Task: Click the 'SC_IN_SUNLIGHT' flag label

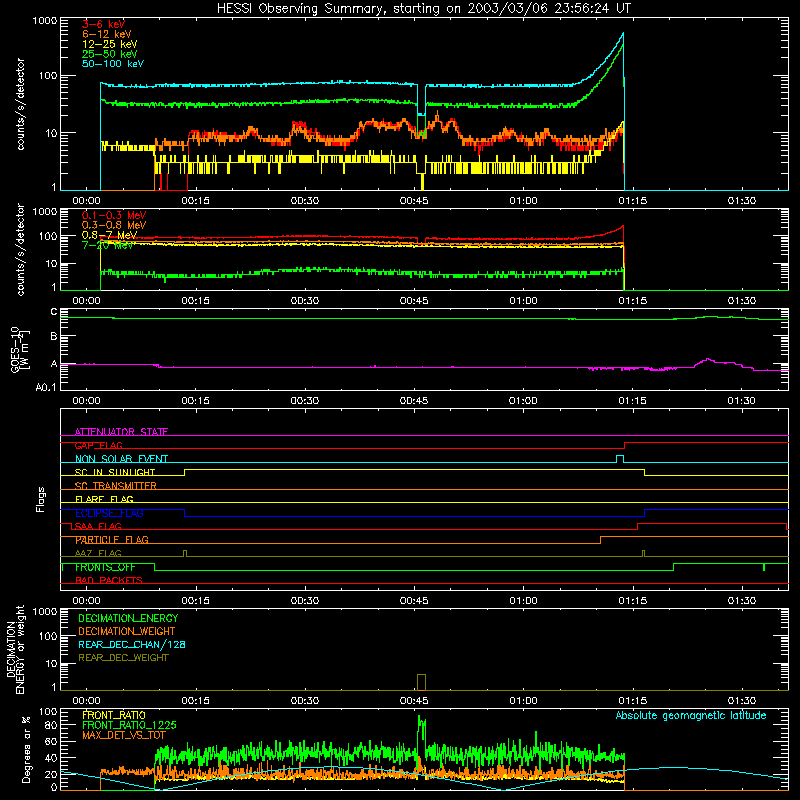Action: pyautogui.click(x=115, y=472)
